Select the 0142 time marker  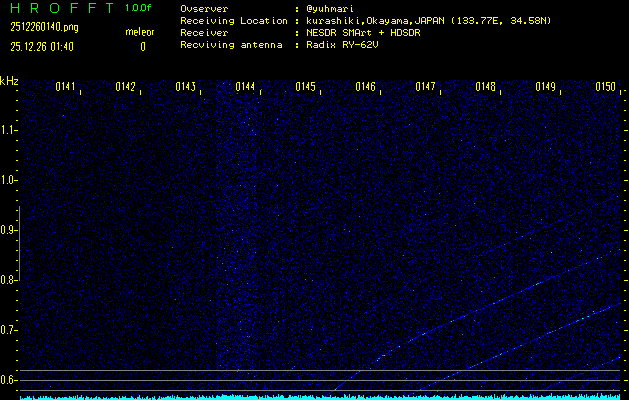[126, 87]
